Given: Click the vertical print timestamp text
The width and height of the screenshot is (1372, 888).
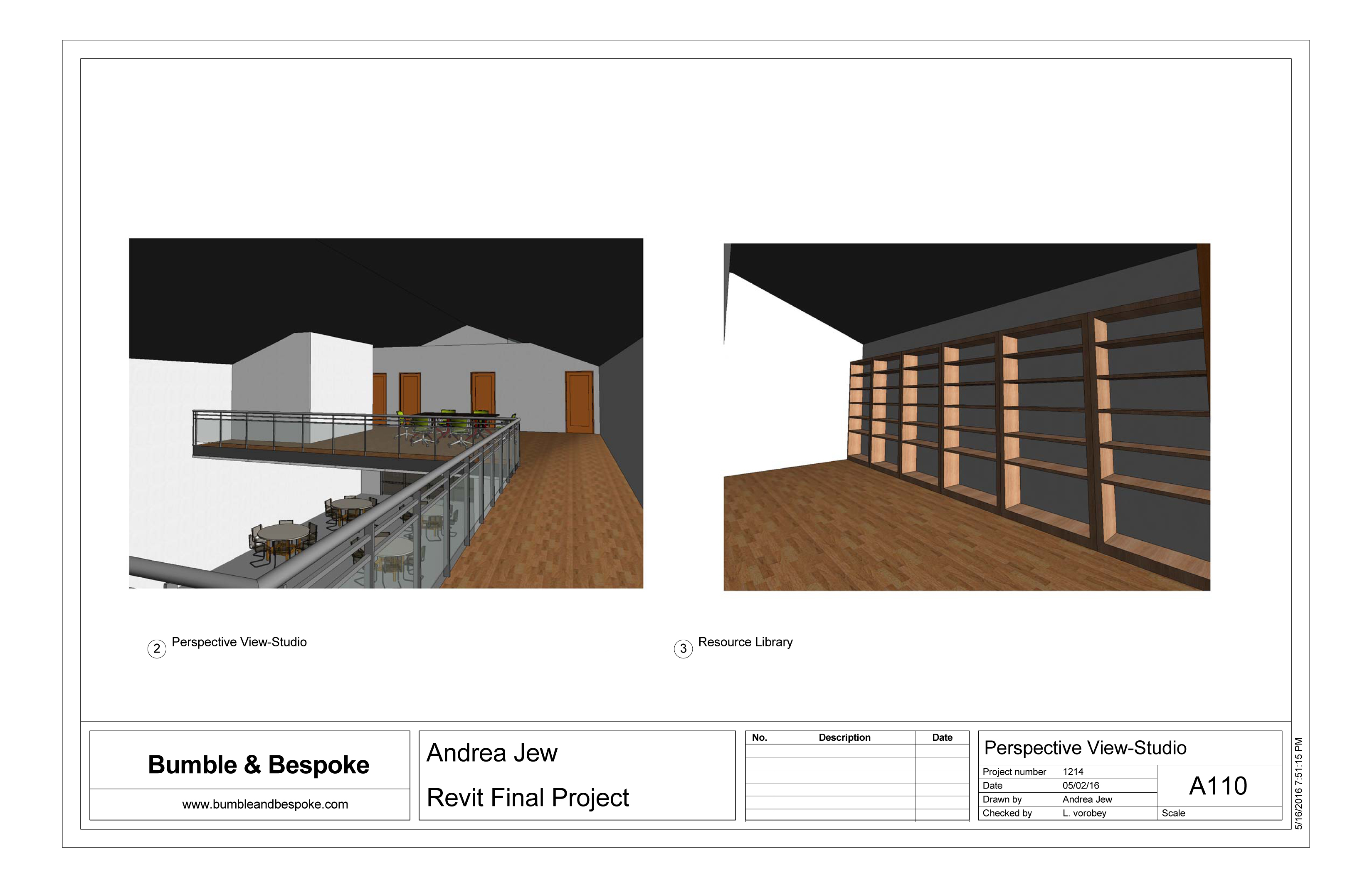Looking at the screenshot, I should pyautogui.click(x=1298, y=783).
